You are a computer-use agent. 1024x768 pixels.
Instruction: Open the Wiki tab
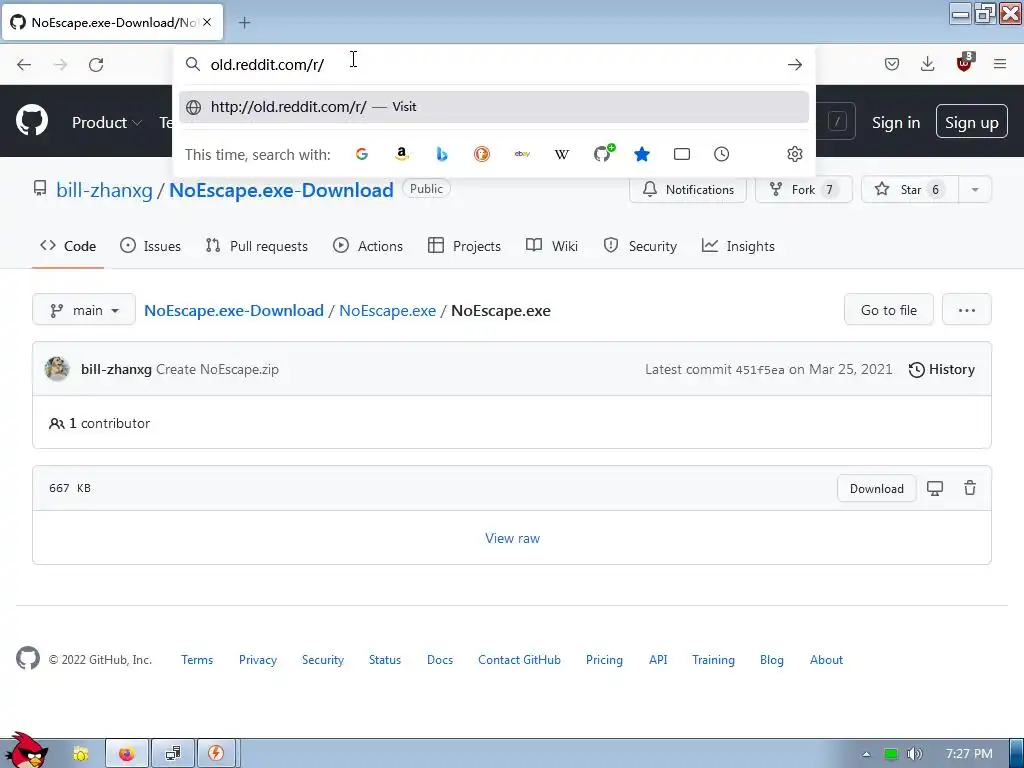[552, 246]
